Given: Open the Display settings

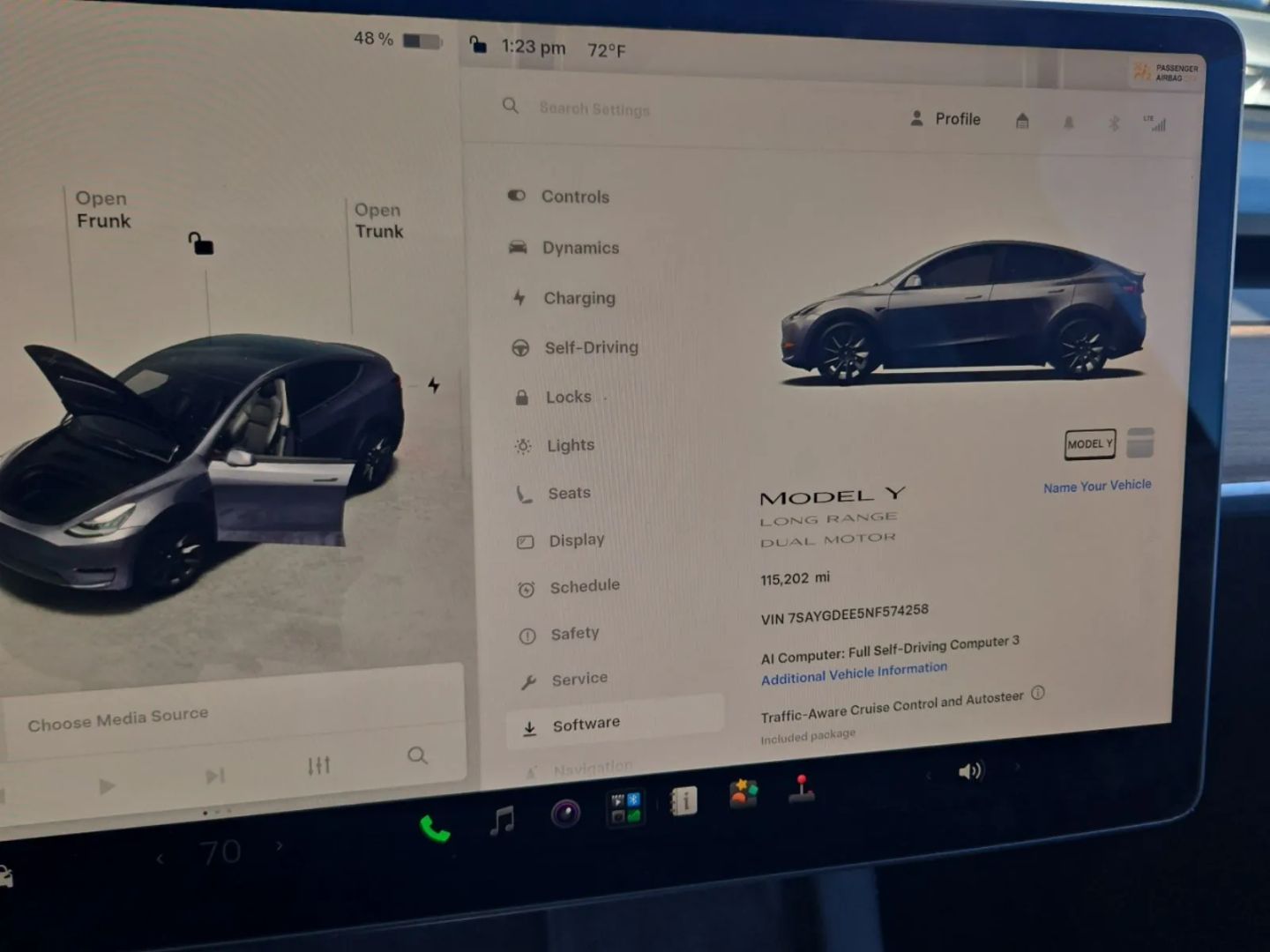Looking at the screenshot, I should tap(561, 540).
